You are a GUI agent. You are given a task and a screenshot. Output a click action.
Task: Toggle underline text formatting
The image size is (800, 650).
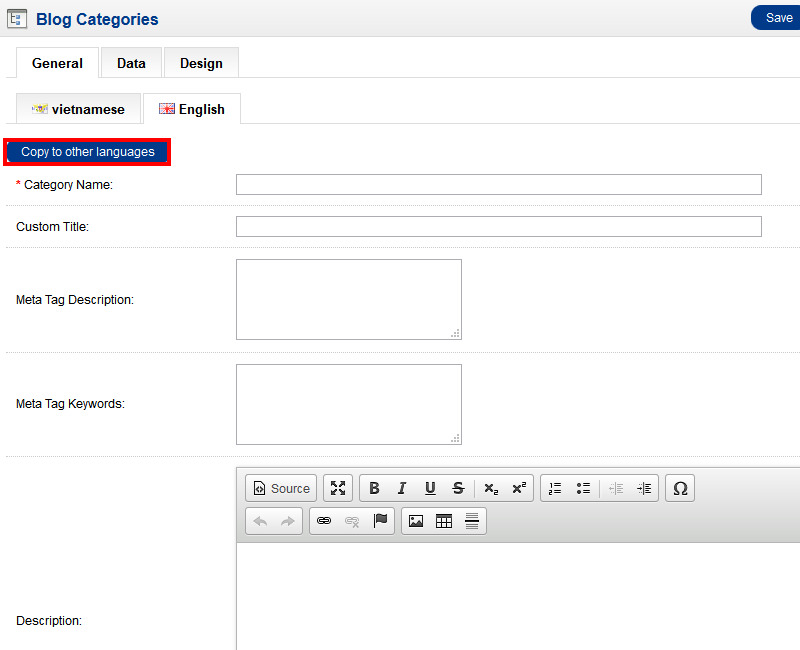(430, 488)
